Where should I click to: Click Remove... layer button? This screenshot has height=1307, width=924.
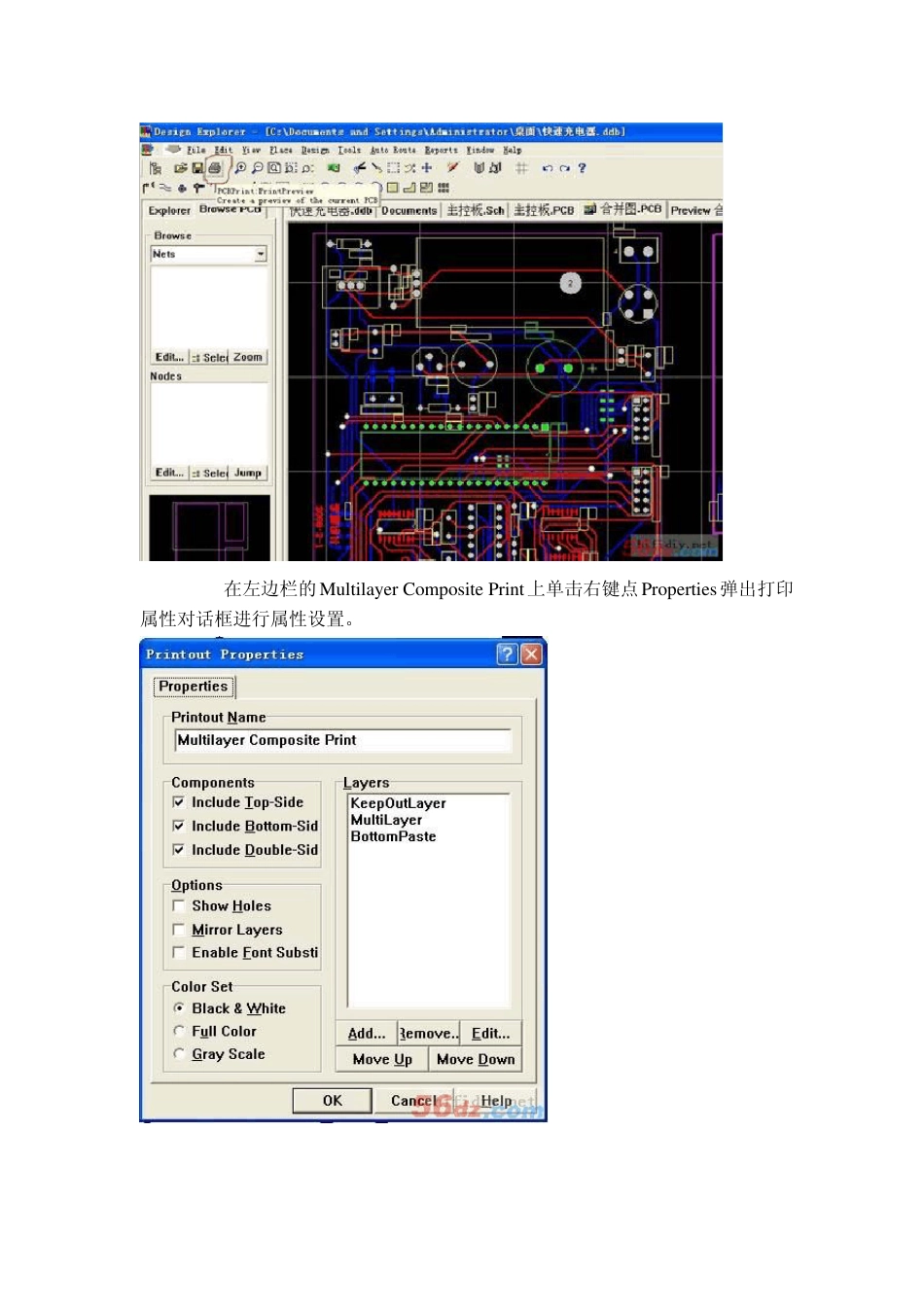coord(428,1033)
